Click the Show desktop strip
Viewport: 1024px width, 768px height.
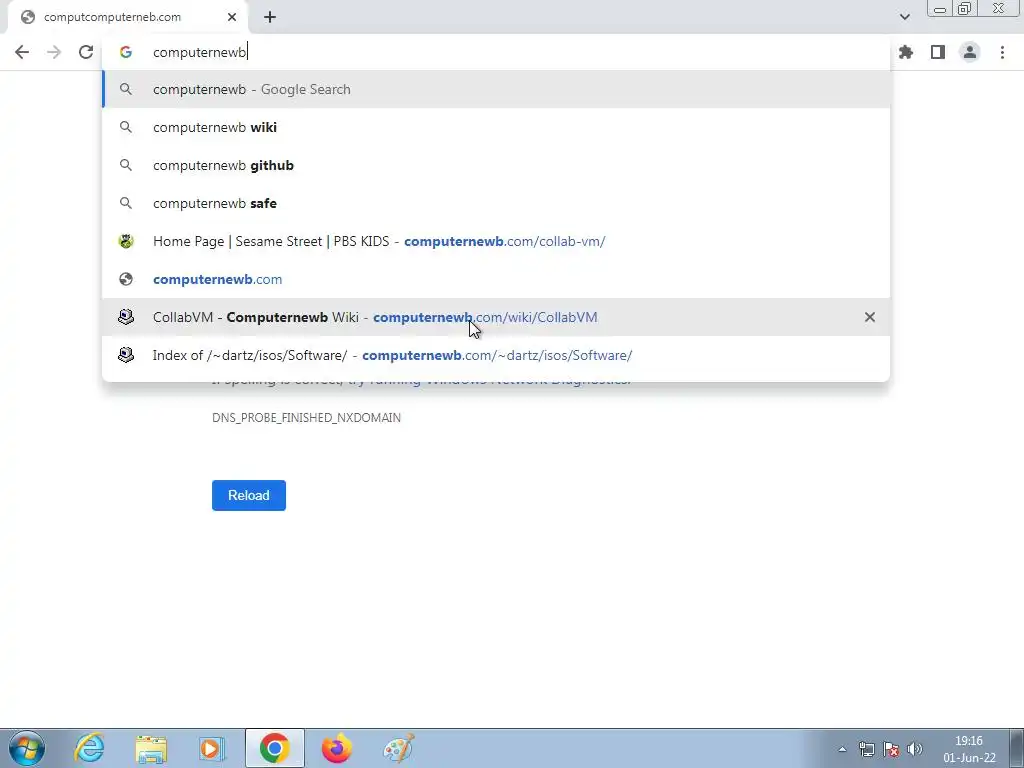pos(1016,748)
